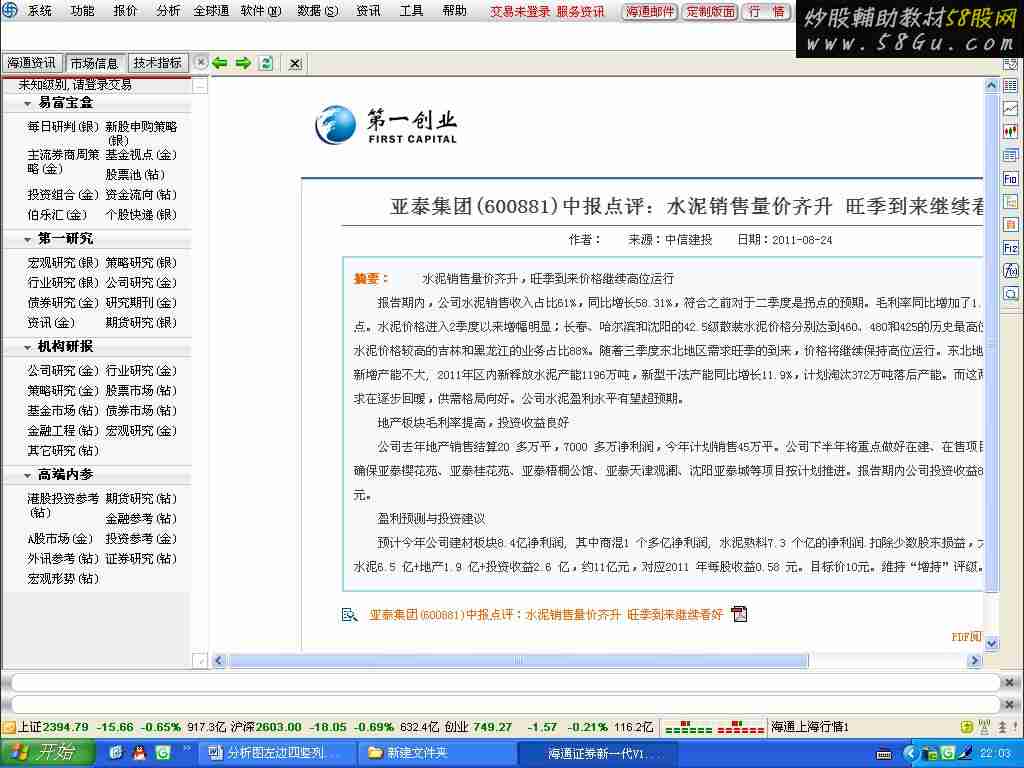The image size is (1024, 768).
Task: Open 每日研判(银) in 易富宝盒
Action: pyautogui.click(x=63, y=126)
